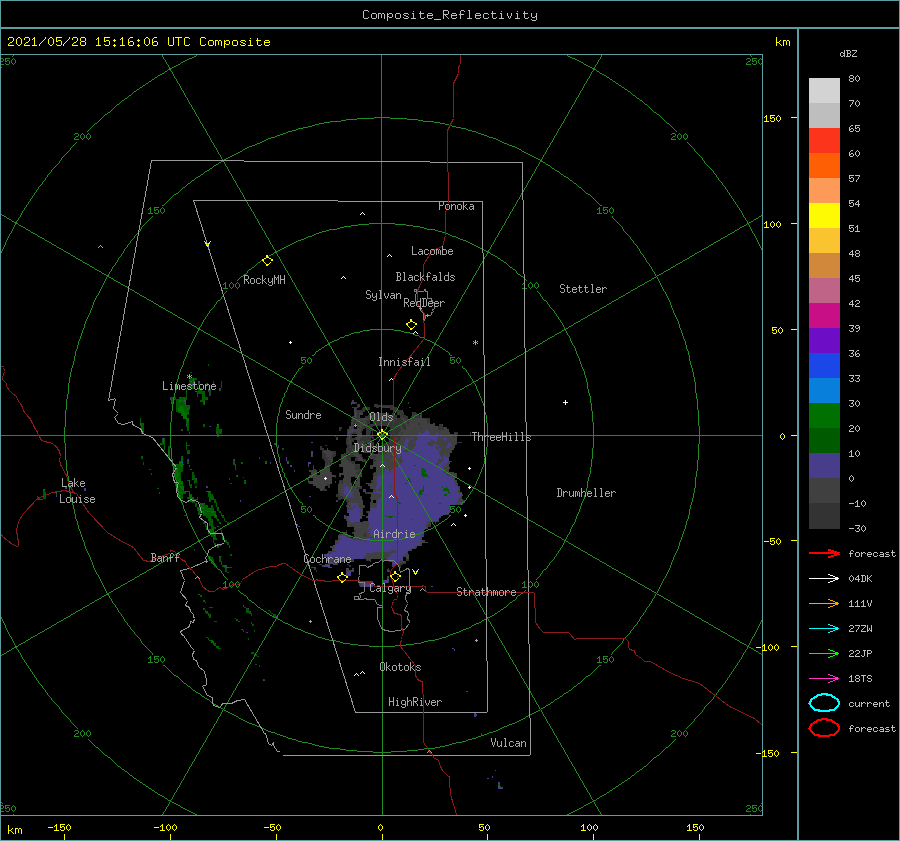Click the yellow v marker northwest of RockyMH
Image resolution: width=900 pixels, height=841 pixels.
[x=208, y=244]
